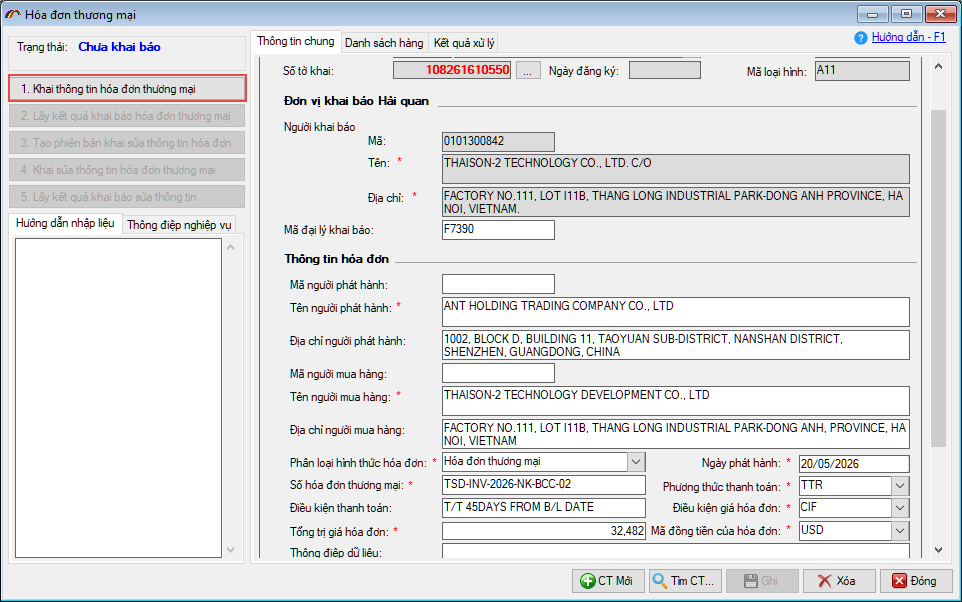Click the Số hóa đơn thương mại field
This screenshot has height=602, width=962.
544,485
